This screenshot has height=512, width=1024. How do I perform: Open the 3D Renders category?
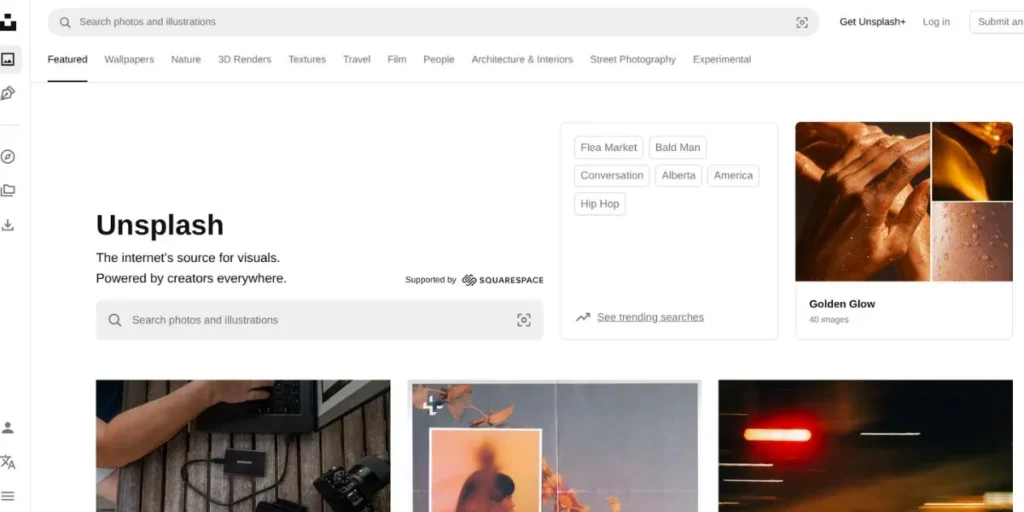pyautogui.click(x=244, y=60)
